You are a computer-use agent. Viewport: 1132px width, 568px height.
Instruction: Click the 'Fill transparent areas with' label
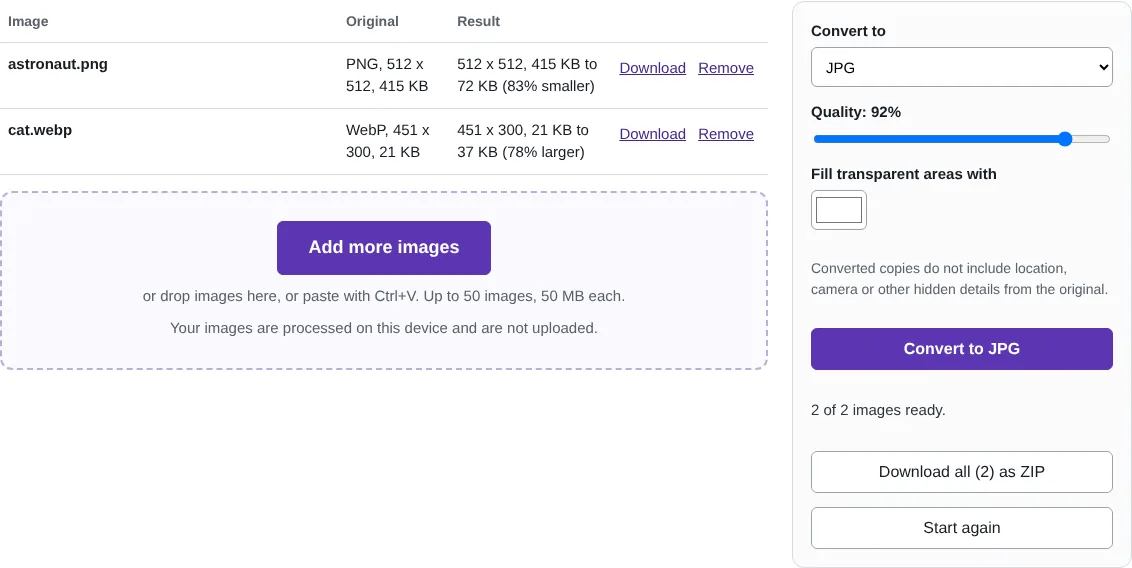pyautogui.click(x=904, y=174)
